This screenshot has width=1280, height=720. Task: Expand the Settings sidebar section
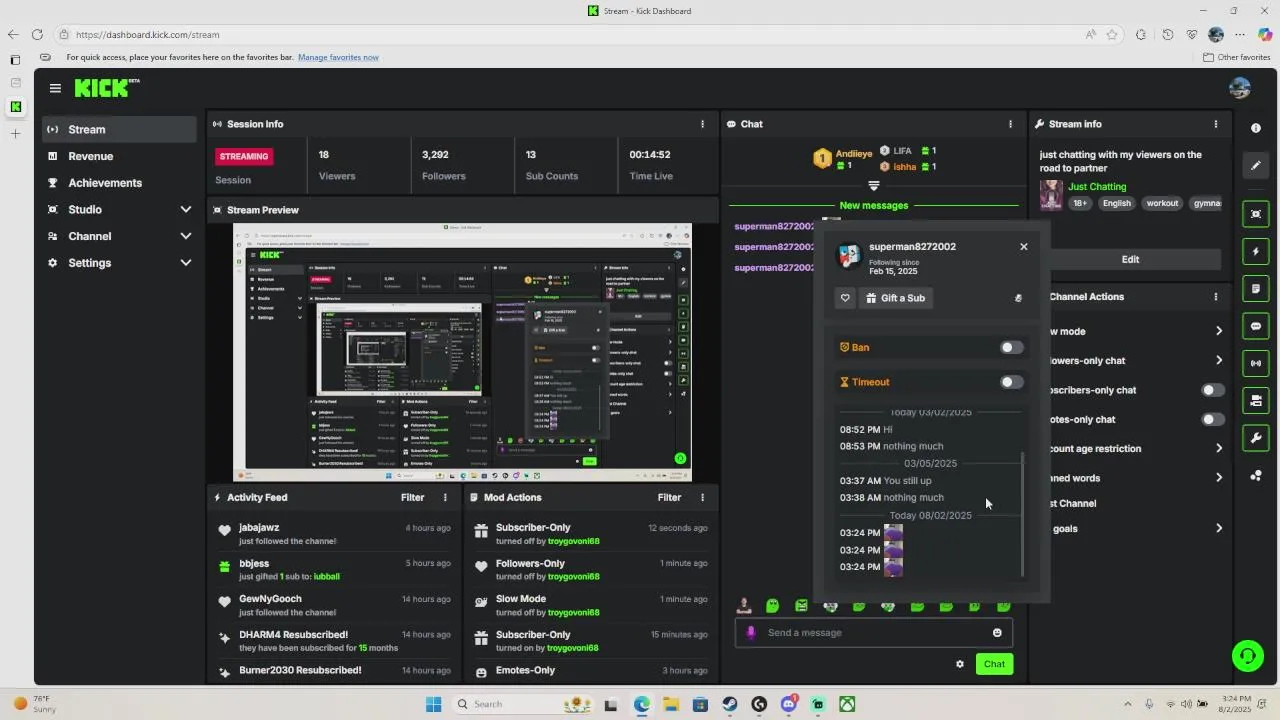[x=185, y=263]
